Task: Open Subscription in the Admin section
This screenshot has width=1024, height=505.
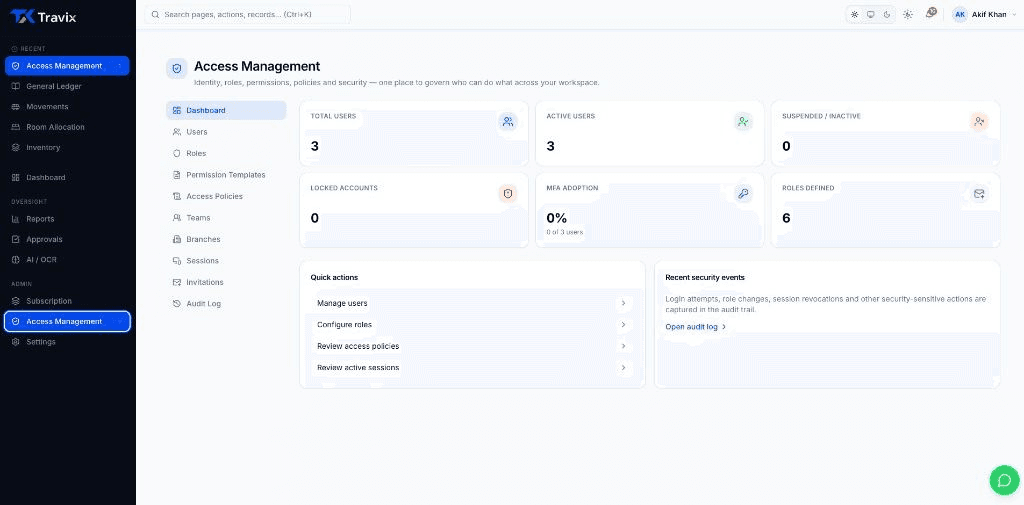Action: coord(67,301)
